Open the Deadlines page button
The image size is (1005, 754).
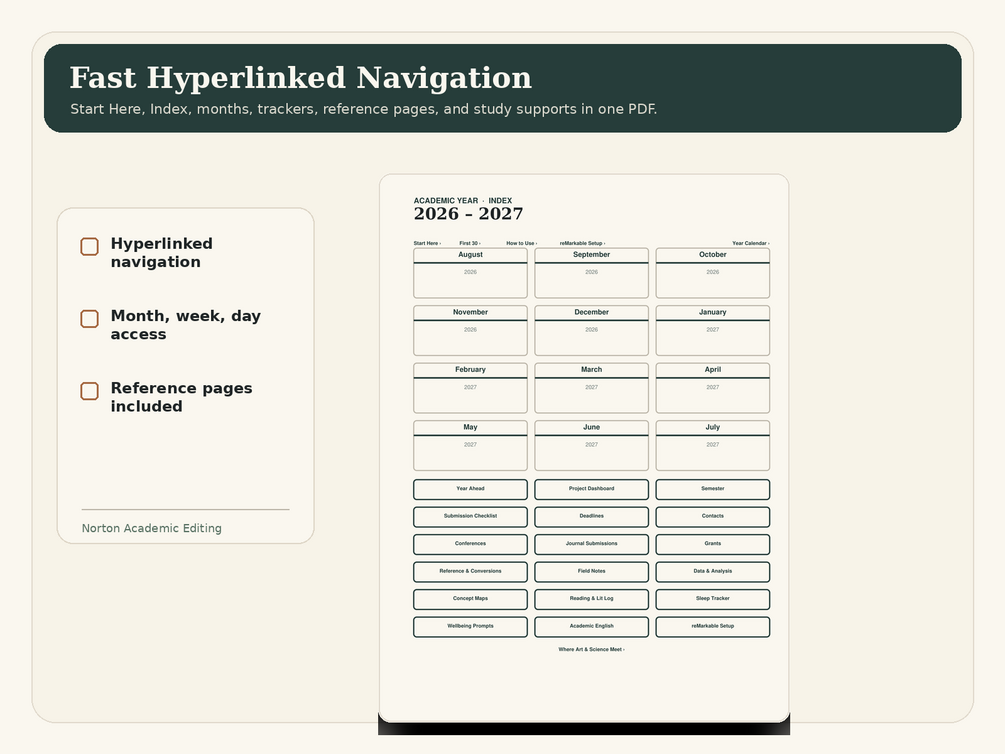(x=592, y=517)
